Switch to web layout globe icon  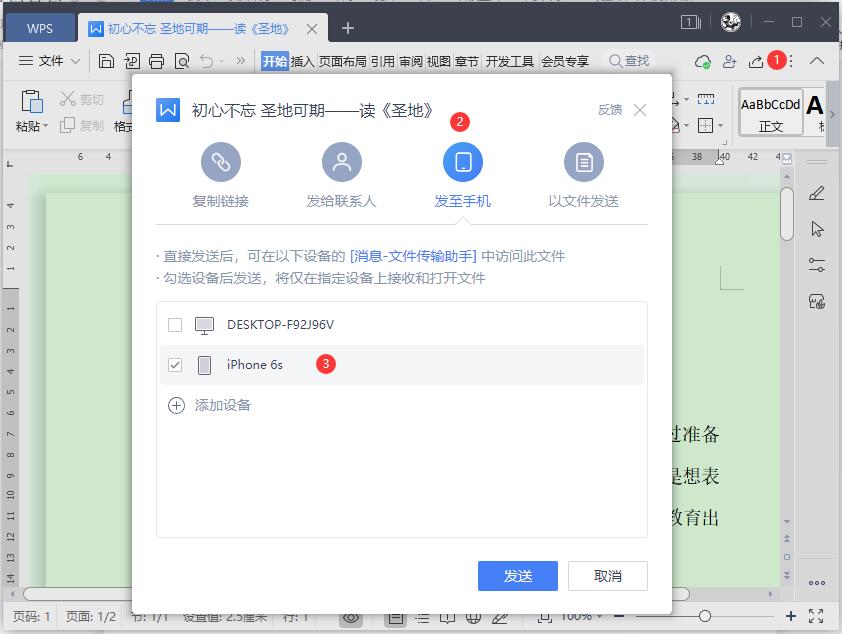coord(473,618)
